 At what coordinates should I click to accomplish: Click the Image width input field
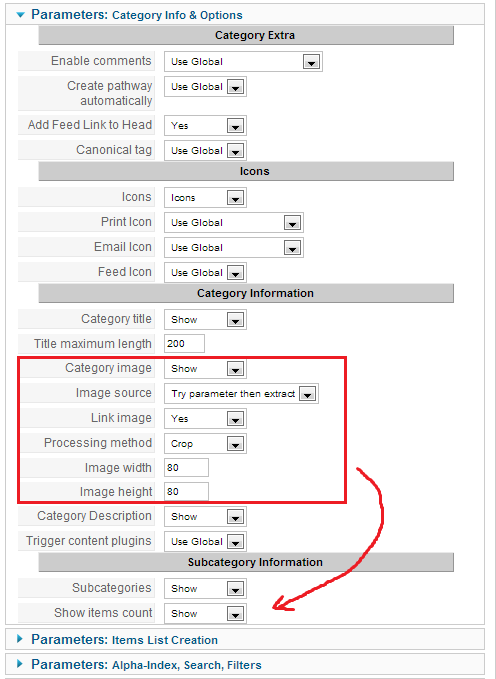pyautogui.click(x=186, y=468)
